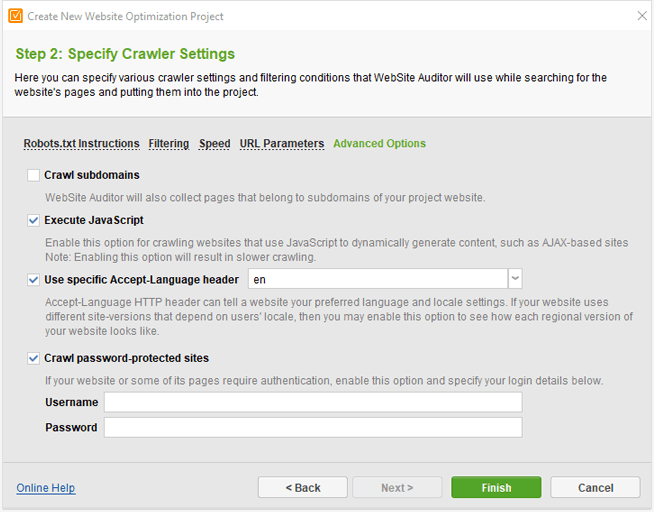The width and height of the screenshot is (654, 512).
Task: Click the Username input field
Action: coord(313,402)
